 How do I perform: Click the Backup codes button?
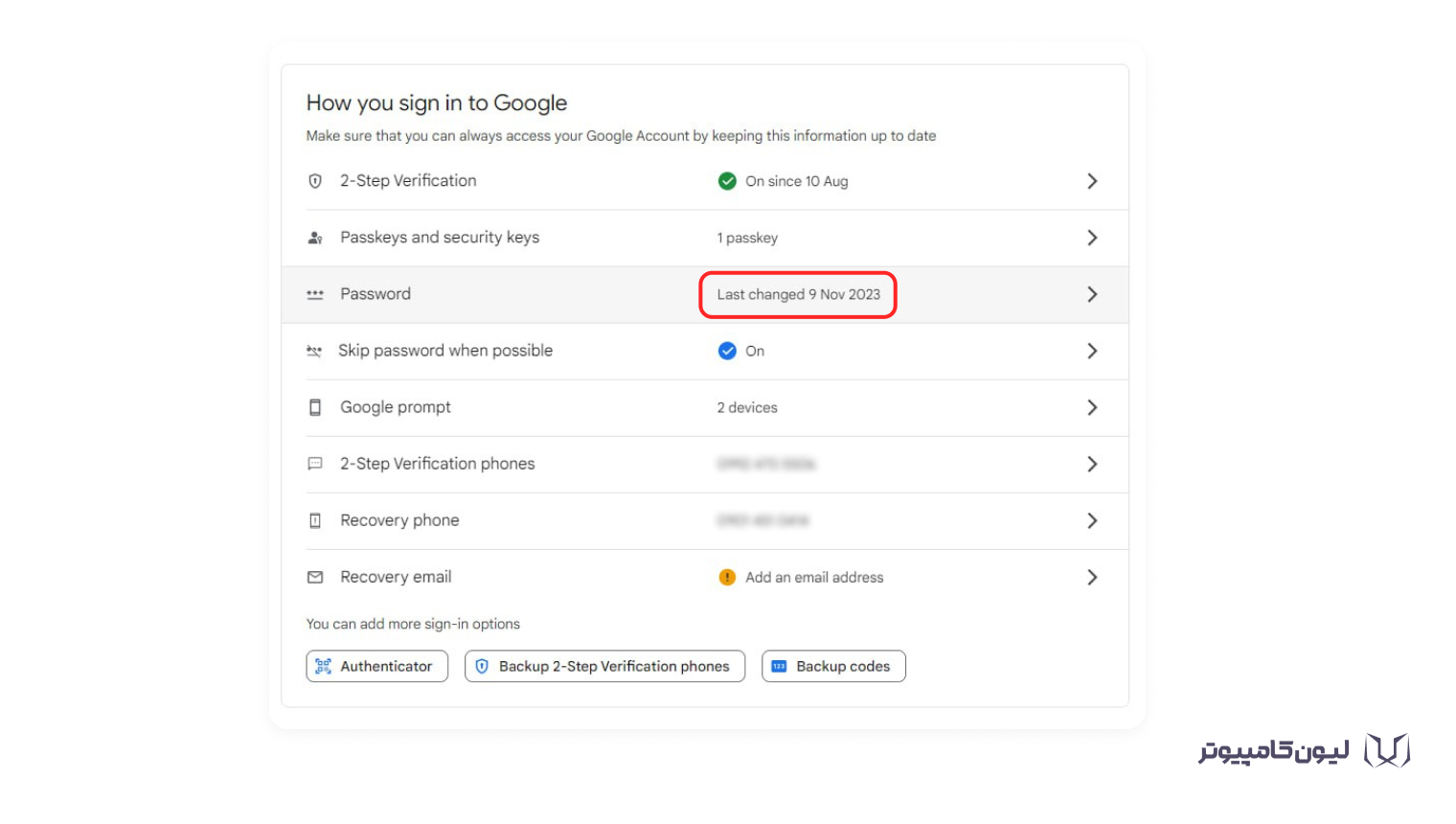click(x=833, y=666)
